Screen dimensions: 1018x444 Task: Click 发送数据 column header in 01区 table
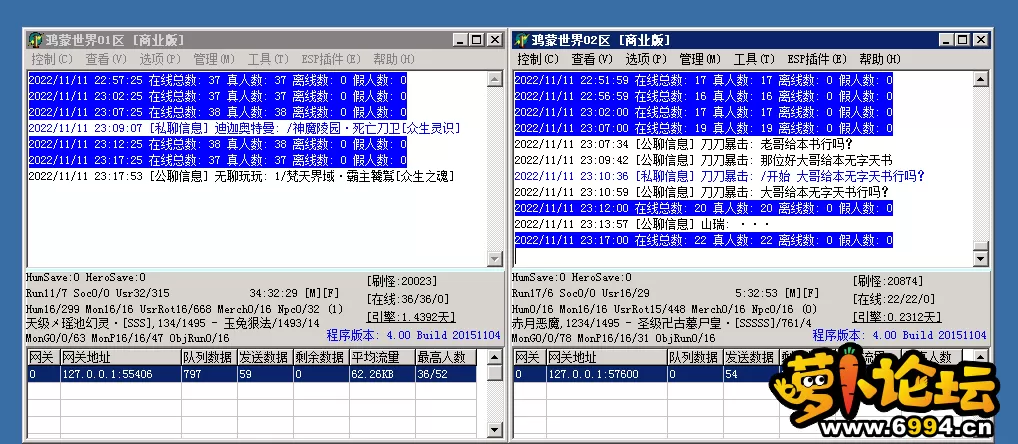click(265, 357)
